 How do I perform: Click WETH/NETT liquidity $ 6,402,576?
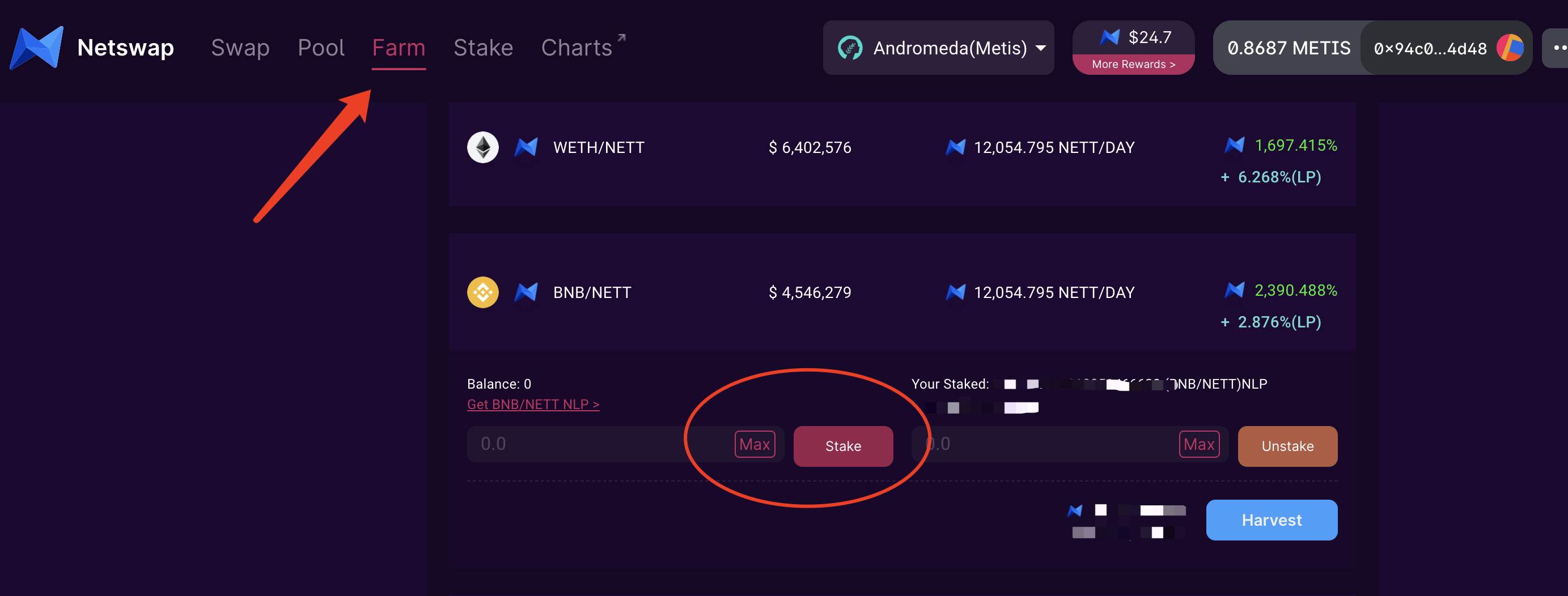tap(810, 147)
